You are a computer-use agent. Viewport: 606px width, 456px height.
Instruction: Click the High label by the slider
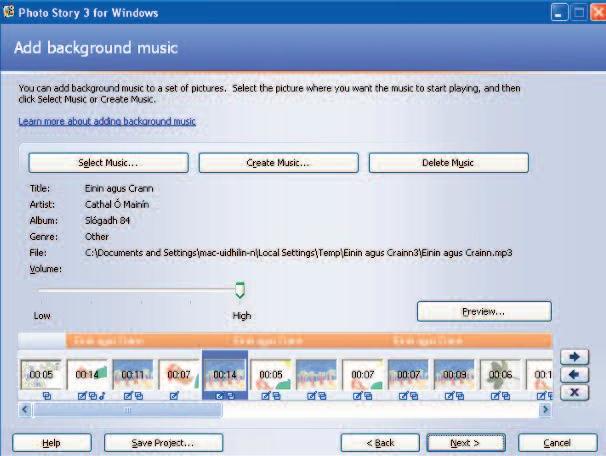click(x=242, y=316)
